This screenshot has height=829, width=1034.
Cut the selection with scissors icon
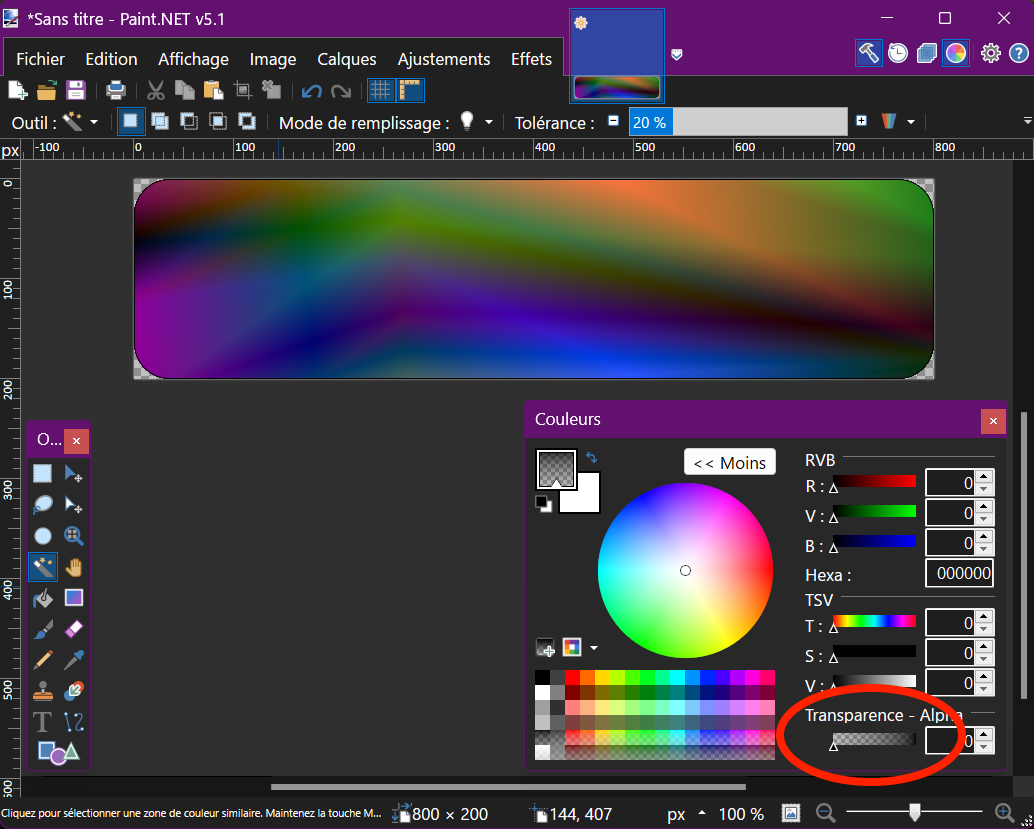(156, 90)
